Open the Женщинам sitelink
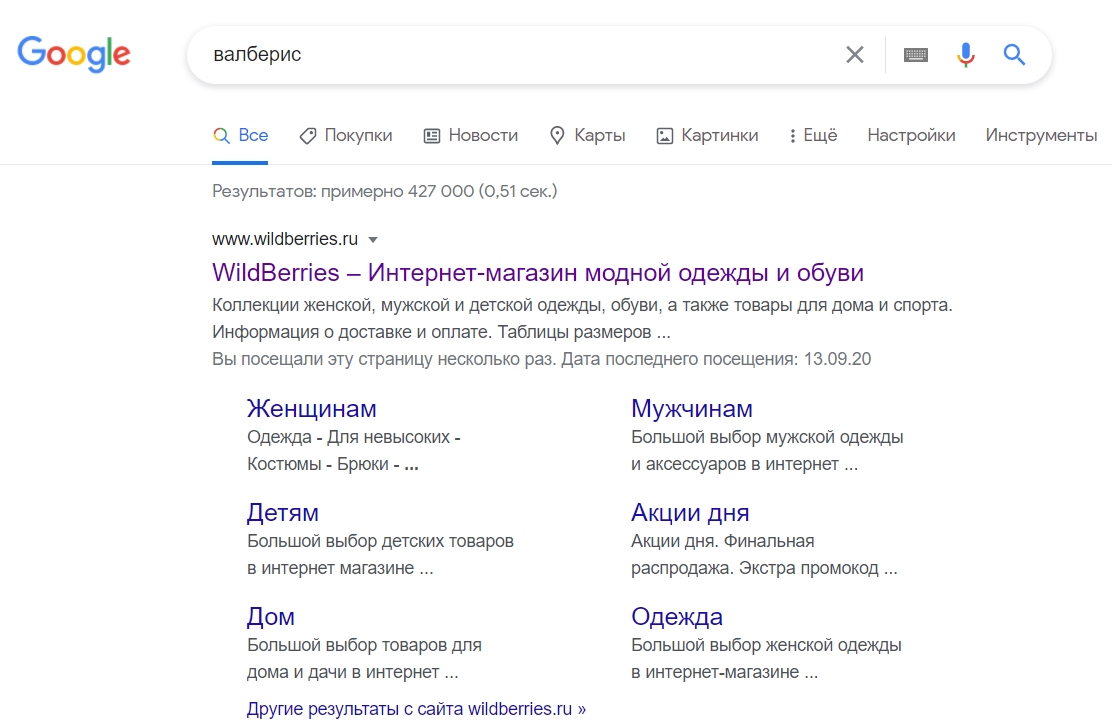The height and width of the screenshot is (728, 1112). point(311,408)
